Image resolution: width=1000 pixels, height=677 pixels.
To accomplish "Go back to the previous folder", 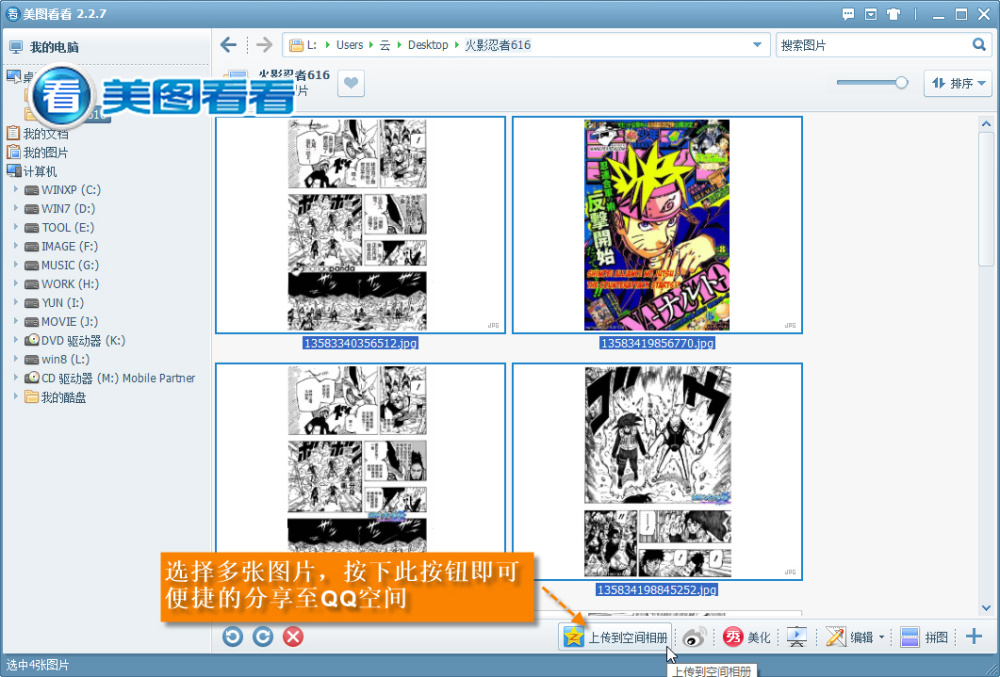I will (228, 45).
